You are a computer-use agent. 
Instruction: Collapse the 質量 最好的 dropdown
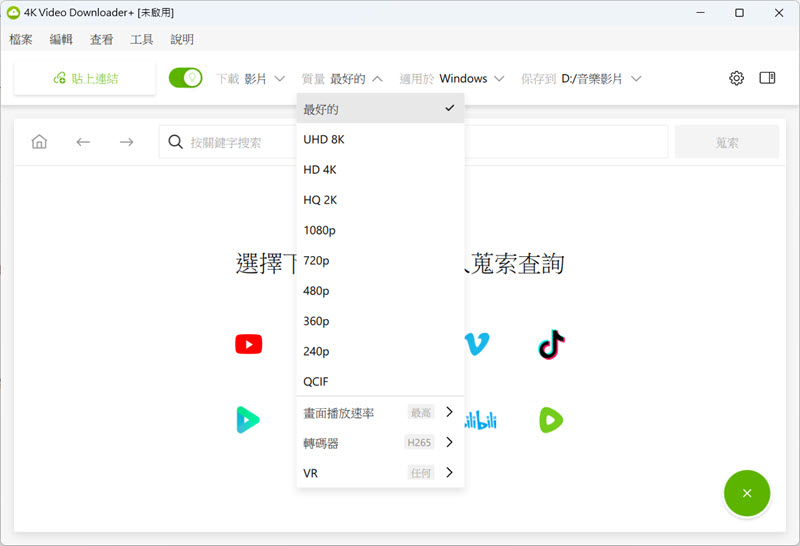point(342,79)
